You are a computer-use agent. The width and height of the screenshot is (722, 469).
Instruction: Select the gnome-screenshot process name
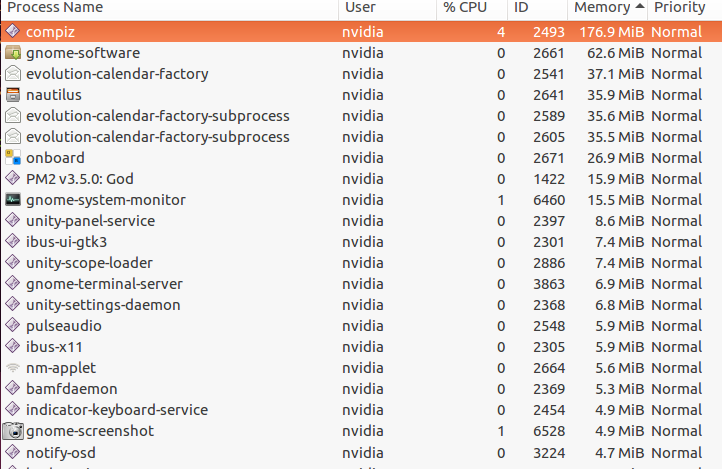click(90, 431)
